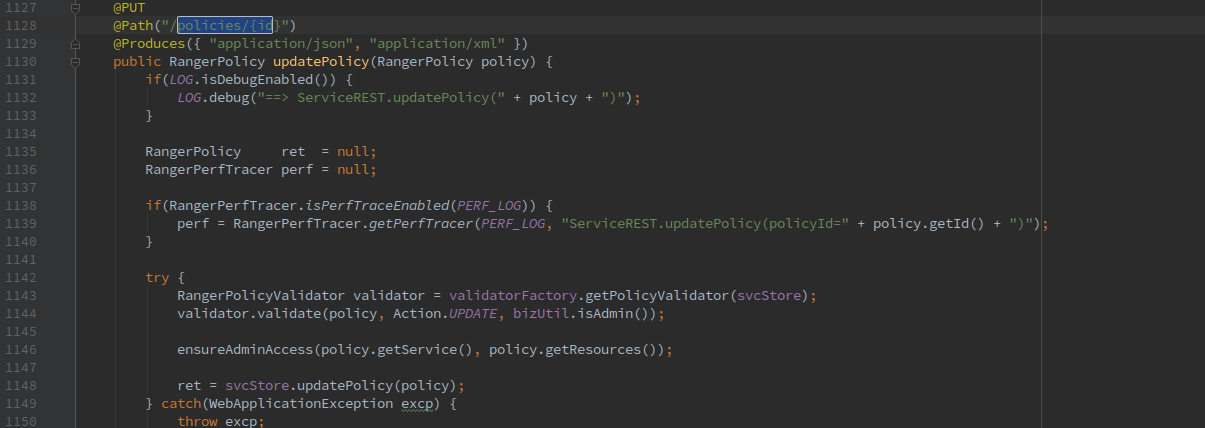The height and width of the screenshot is (428, 1205).
Task: Click line number 1148 in the gutter
Action: (21, 386)
